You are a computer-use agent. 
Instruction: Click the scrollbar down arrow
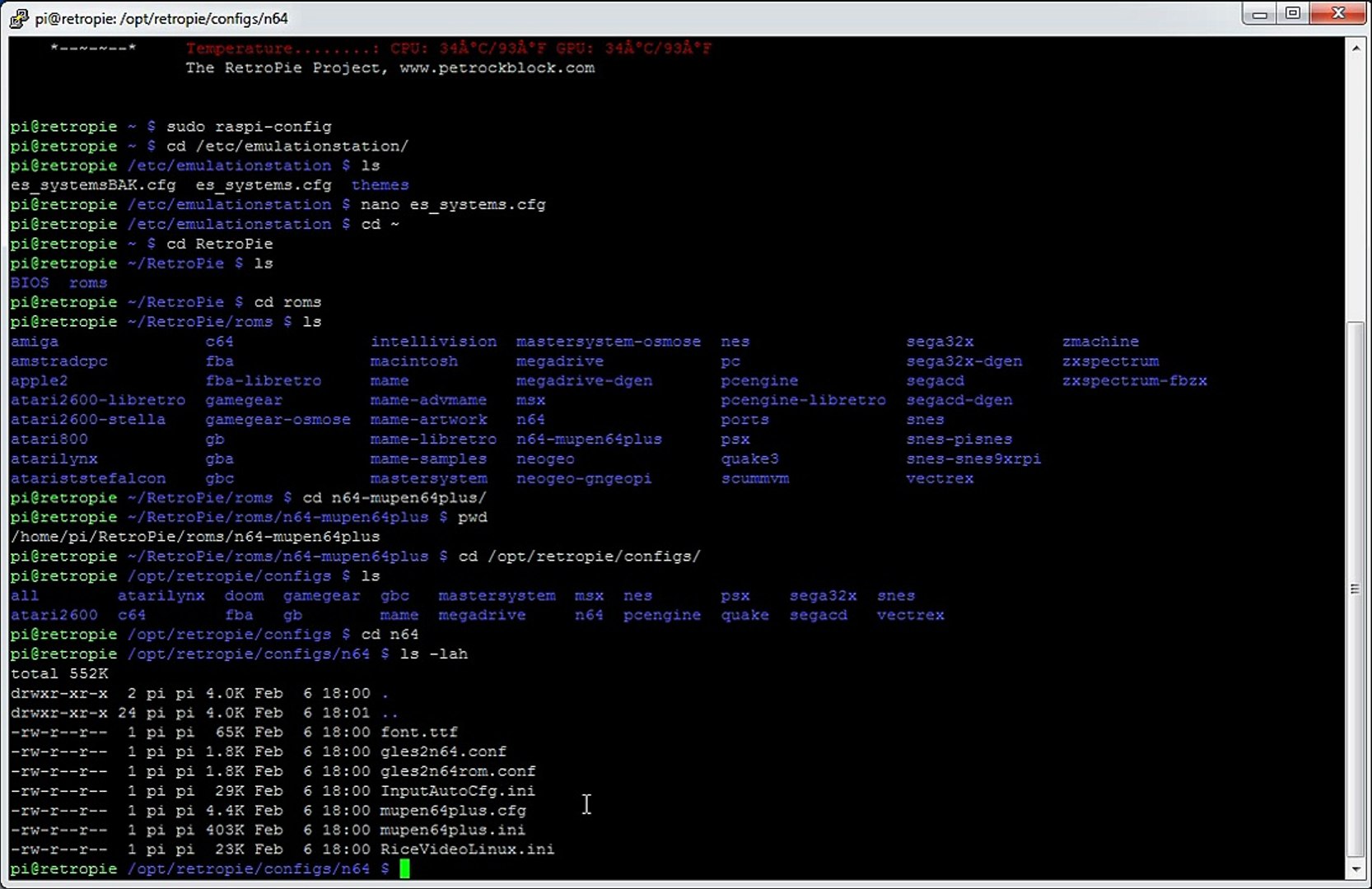1356,868
